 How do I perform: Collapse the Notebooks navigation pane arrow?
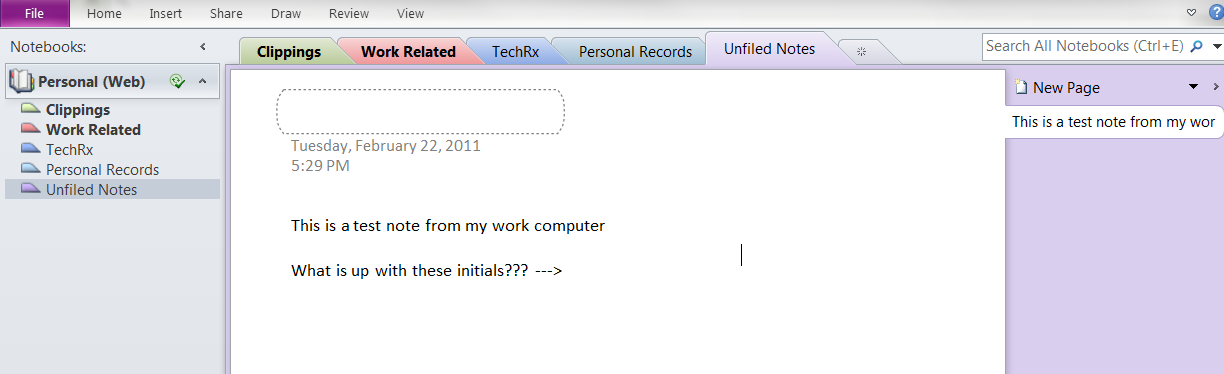coord(203,47)
